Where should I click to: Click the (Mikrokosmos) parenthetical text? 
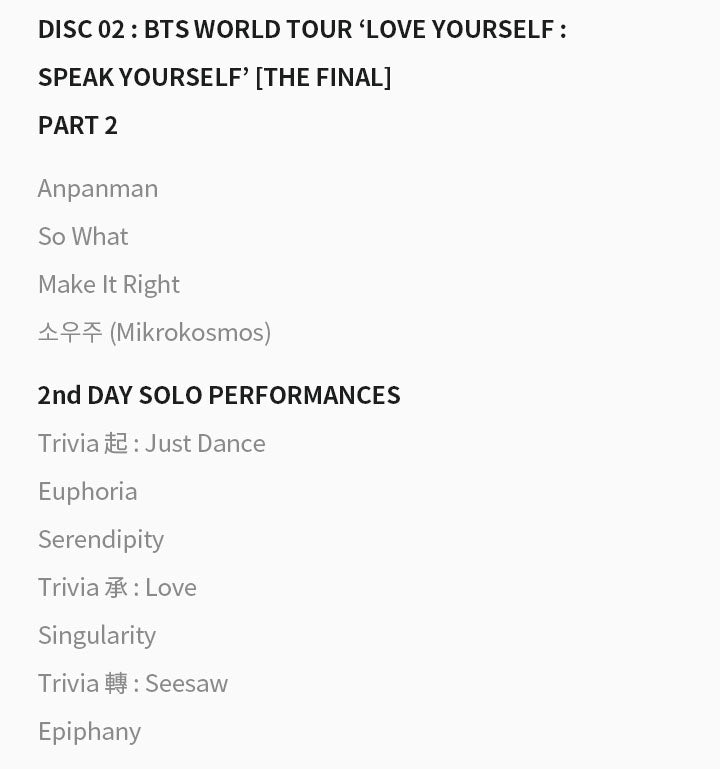pyautogui.click(x=190, y=332)
